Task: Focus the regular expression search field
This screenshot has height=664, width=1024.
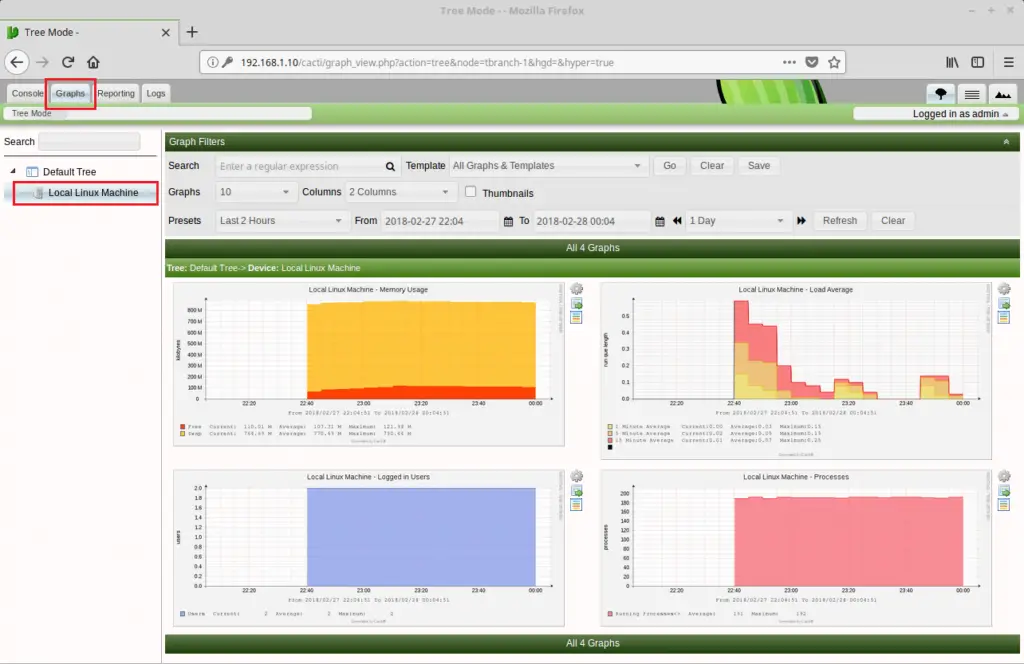Action: 299,166
